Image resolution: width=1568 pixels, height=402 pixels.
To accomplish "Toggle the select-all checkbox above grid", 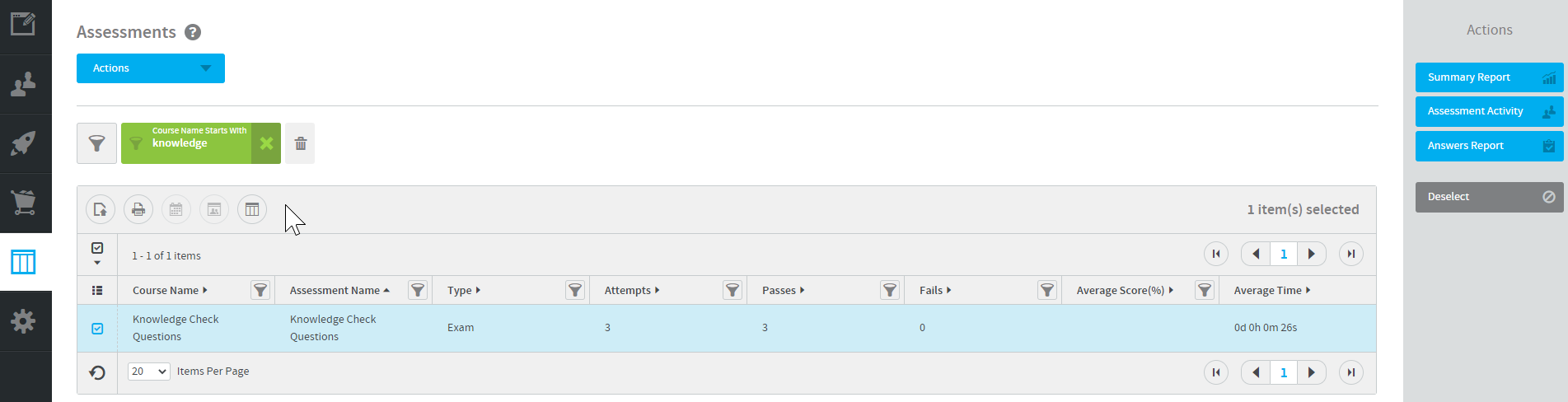I will point(97,248).
